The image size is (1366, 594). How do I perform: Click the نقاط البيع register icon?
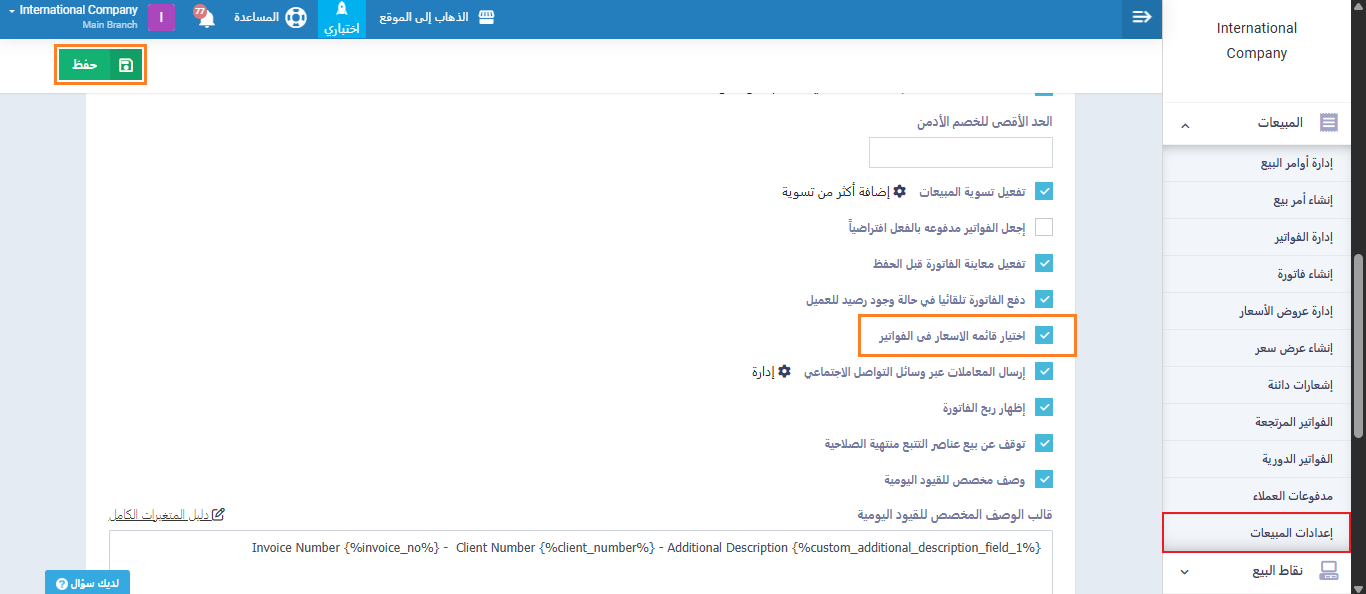click(1329, 571)
